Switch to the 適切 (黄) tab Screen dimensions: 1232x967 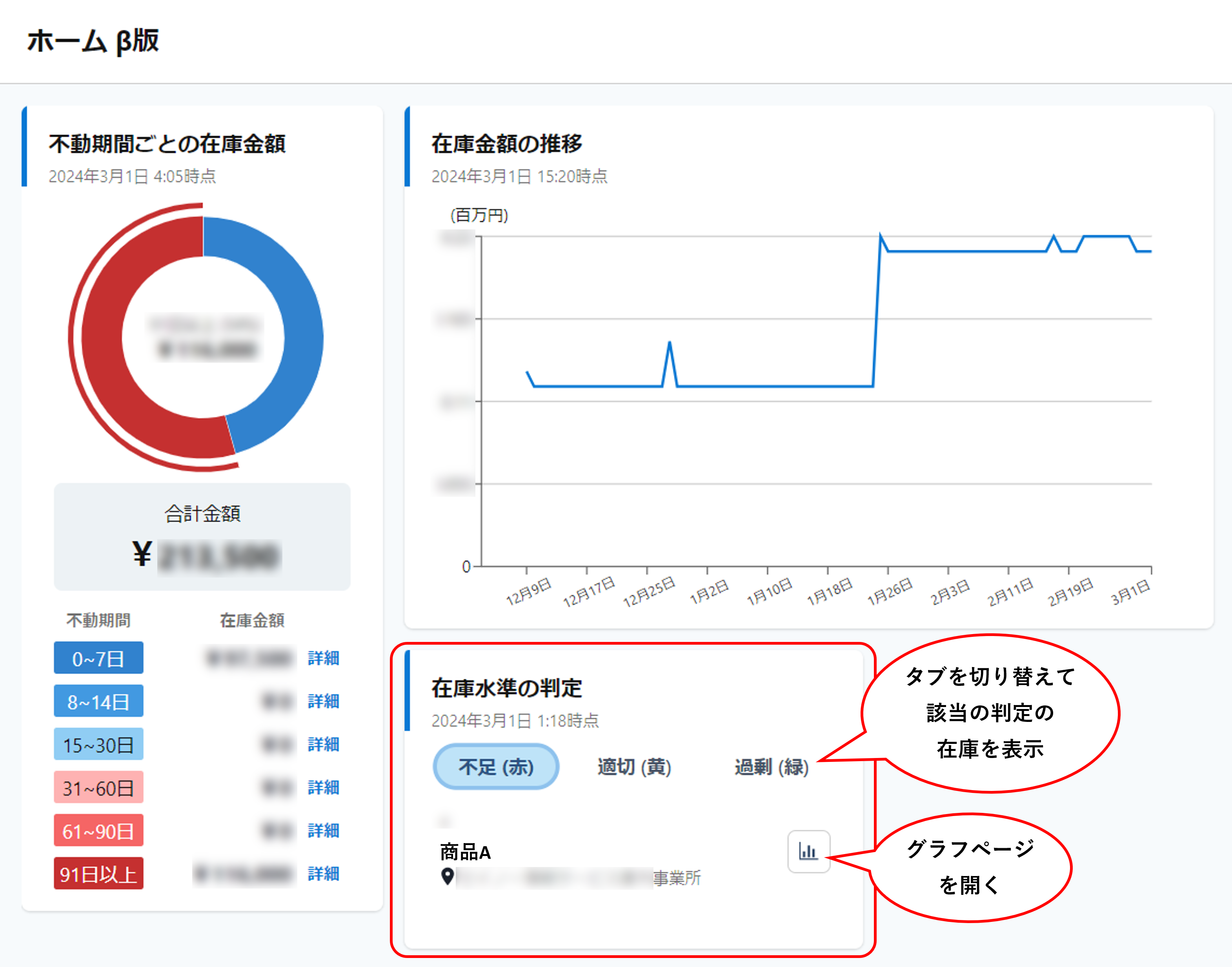[x=634, y=767]
